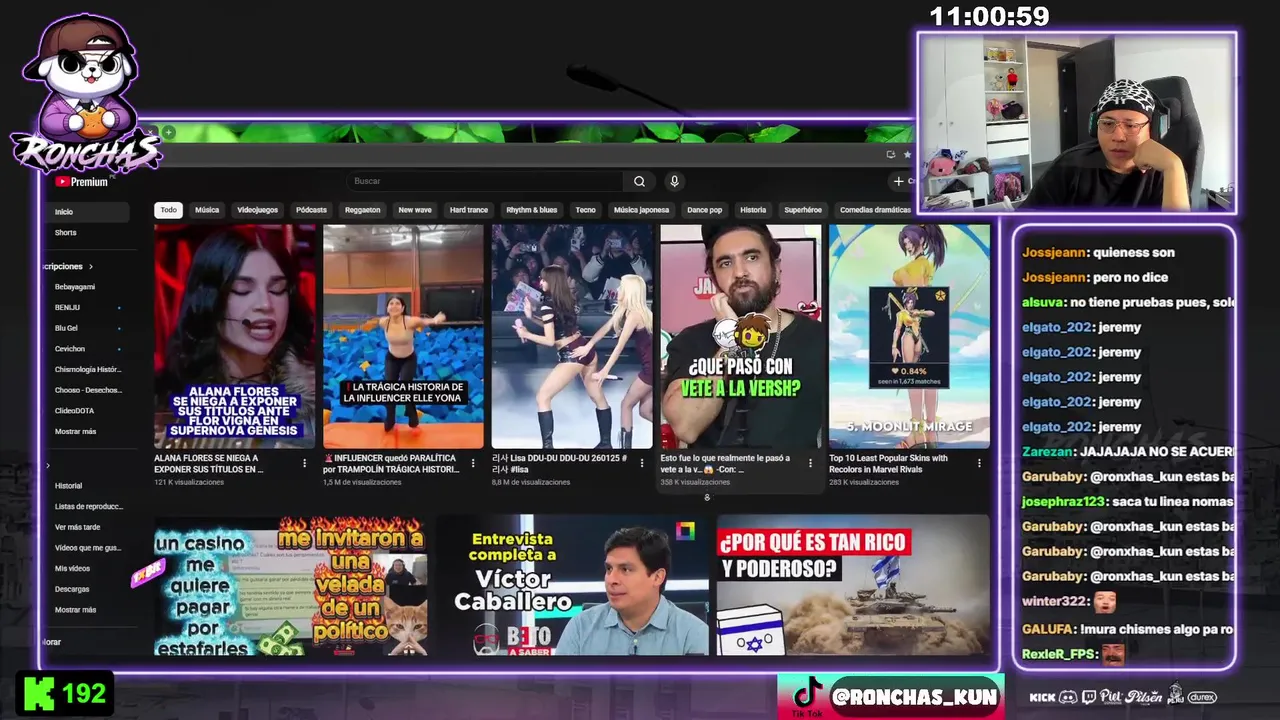
Task: Click the TikTok logo in bottom banner
Action: 807,693
